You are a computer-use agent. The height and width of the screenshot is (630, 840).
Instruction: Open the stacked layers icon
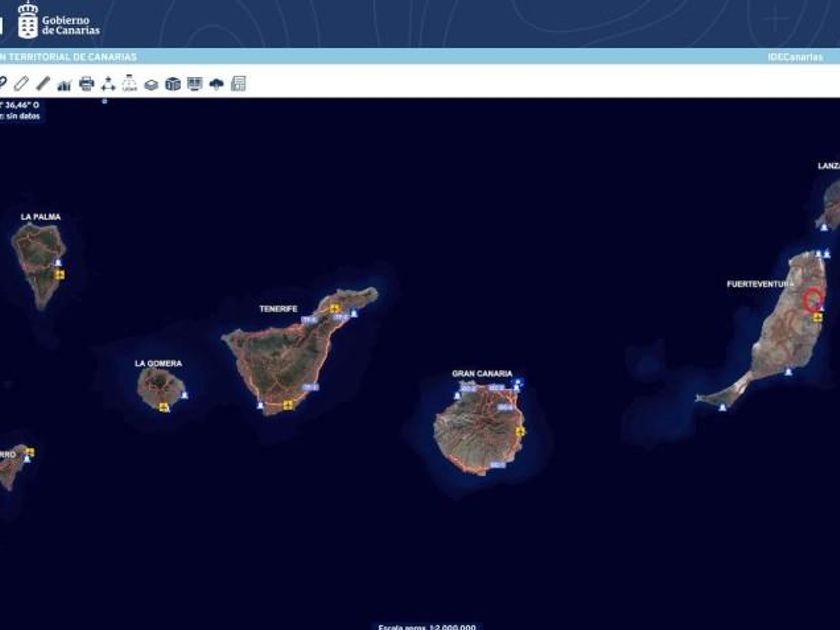point(151,85)
